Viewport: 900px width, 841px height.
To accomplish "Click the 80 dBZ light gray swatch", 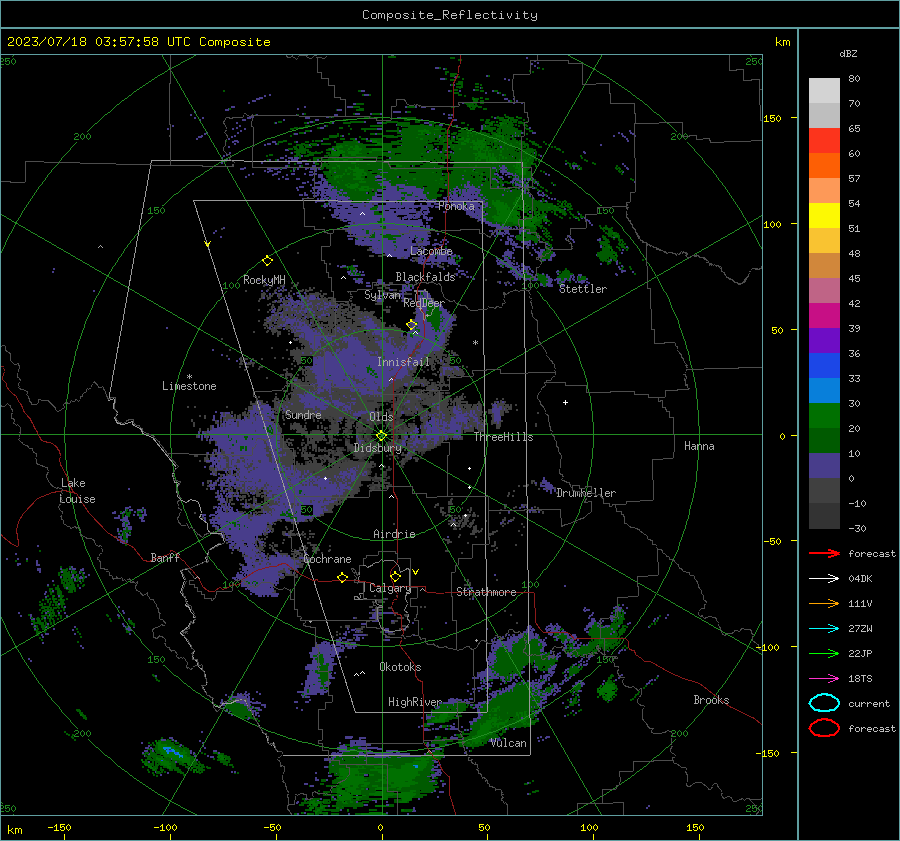I will (x=824, y=90).
